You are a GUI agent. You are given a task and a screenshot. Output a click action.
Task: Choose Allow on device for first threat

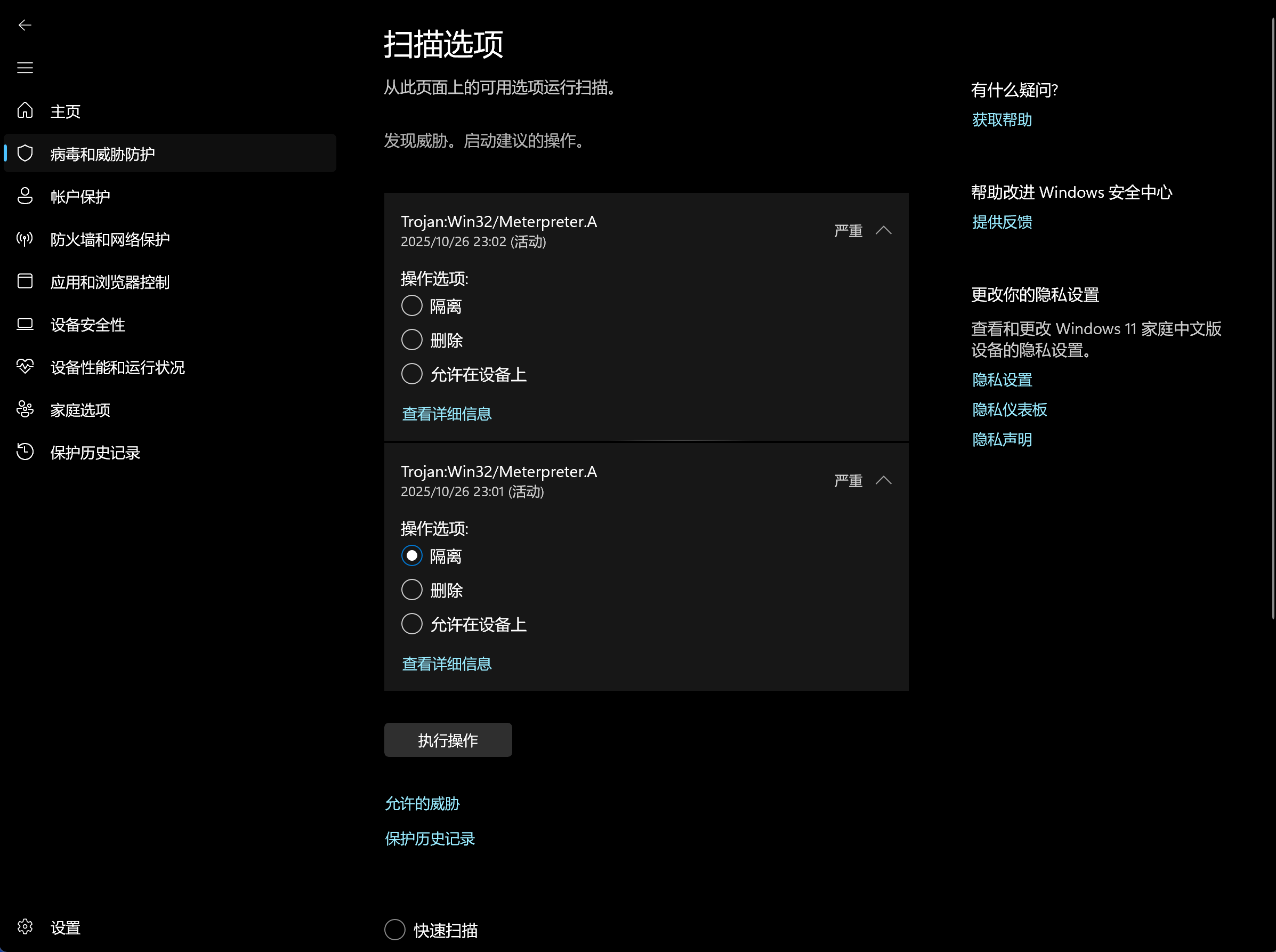click(x=412, y=374)
